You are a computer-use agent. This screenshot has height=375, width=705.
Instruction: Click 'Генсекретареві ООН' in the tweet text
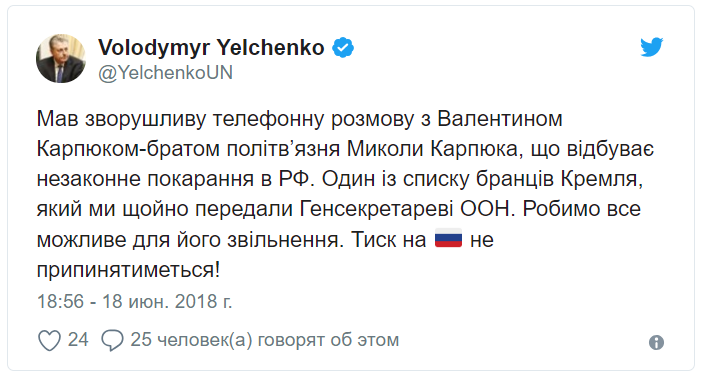point(406,209)
